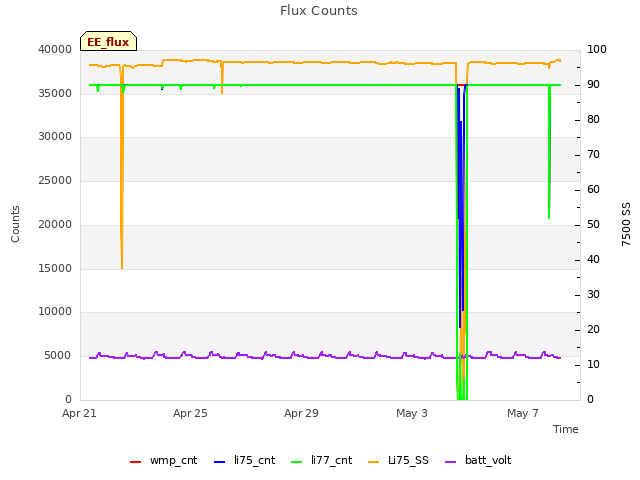Toggle the li77_cnt legend entry
Image resolution: width=640 pixels, height=480 pixels.
tap(321, 460)
